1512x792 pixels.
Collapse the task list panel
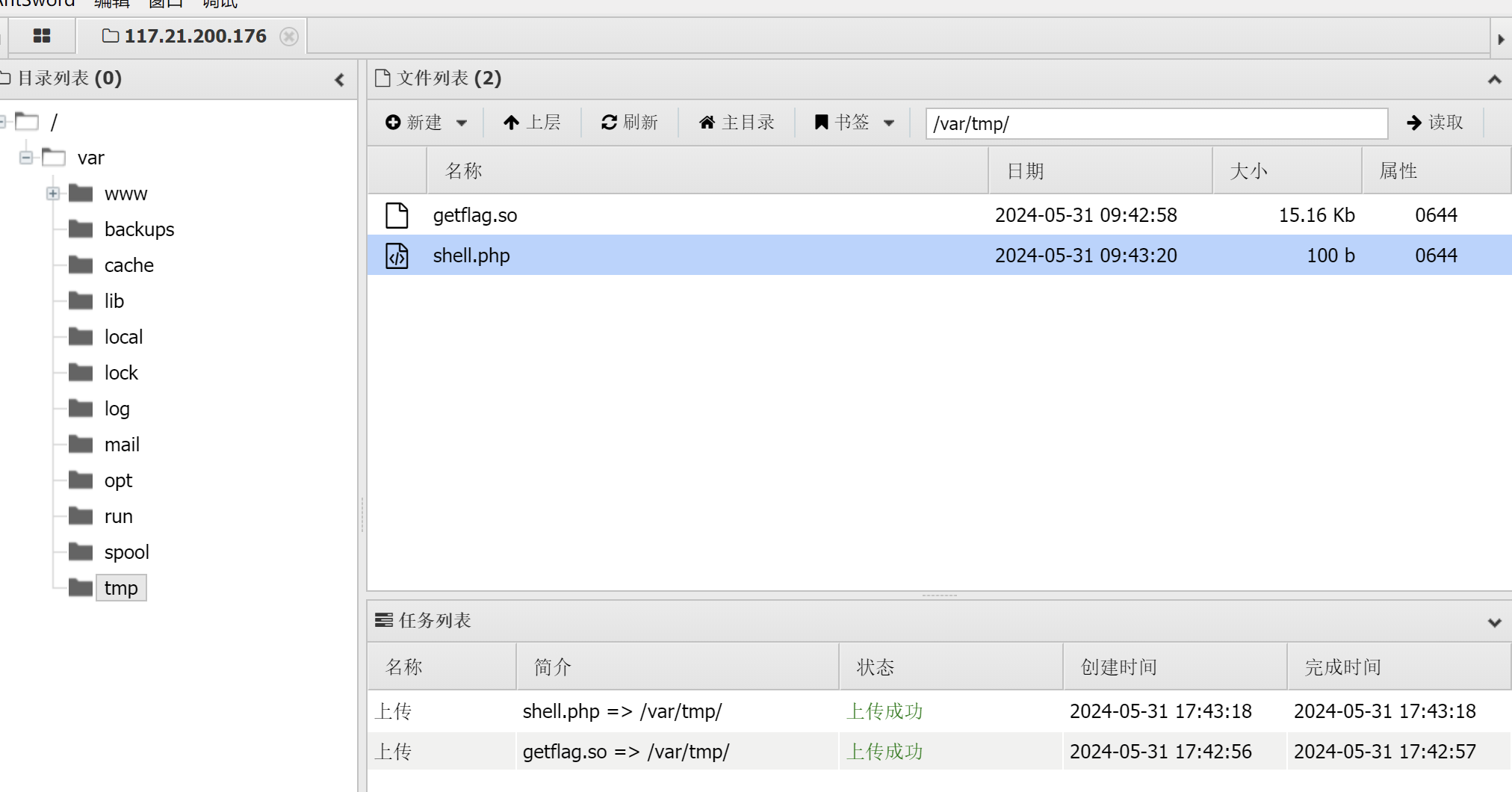(1494, 622)
